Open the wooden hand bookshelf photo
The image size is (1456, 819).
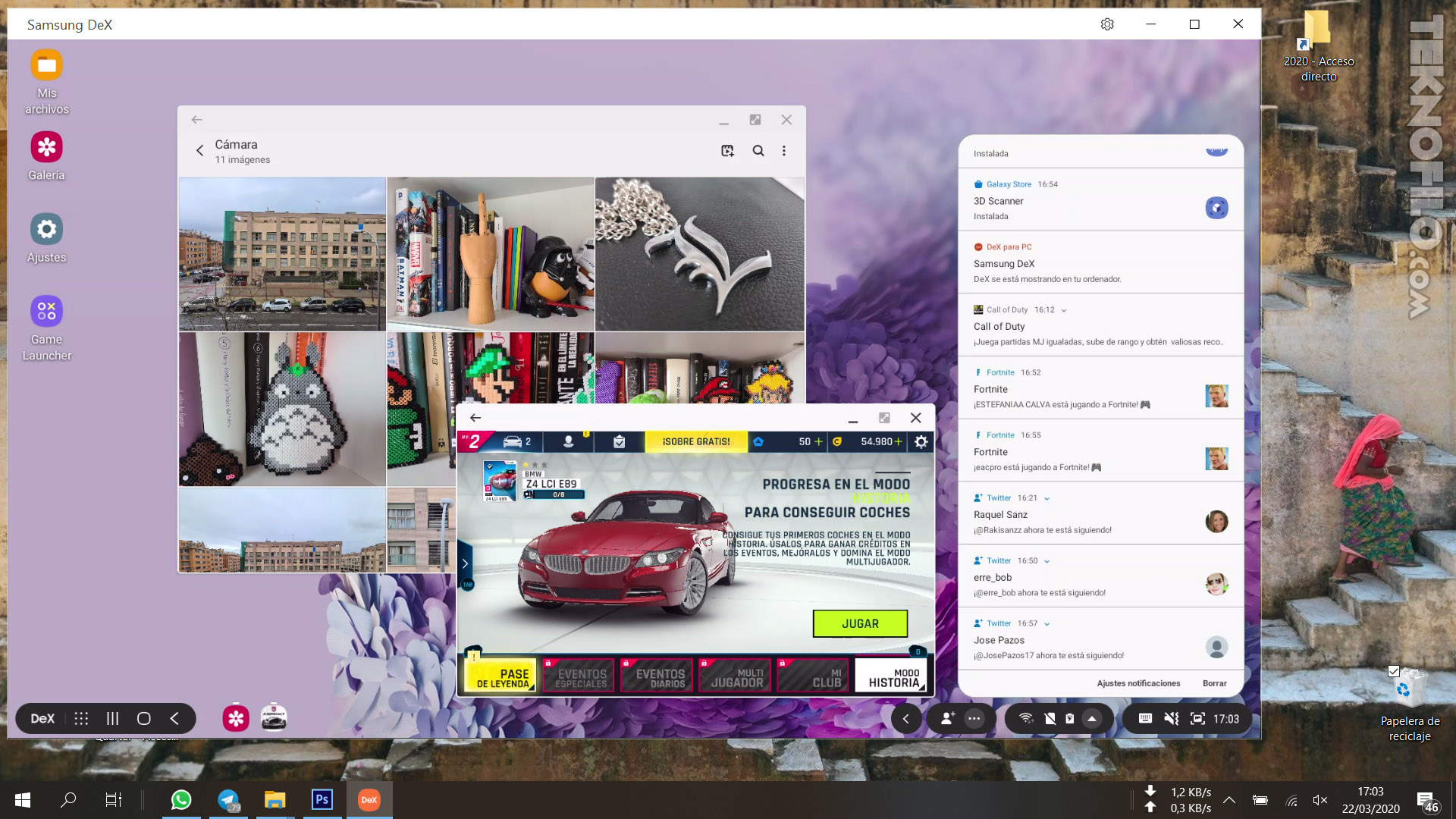point(491,254)
